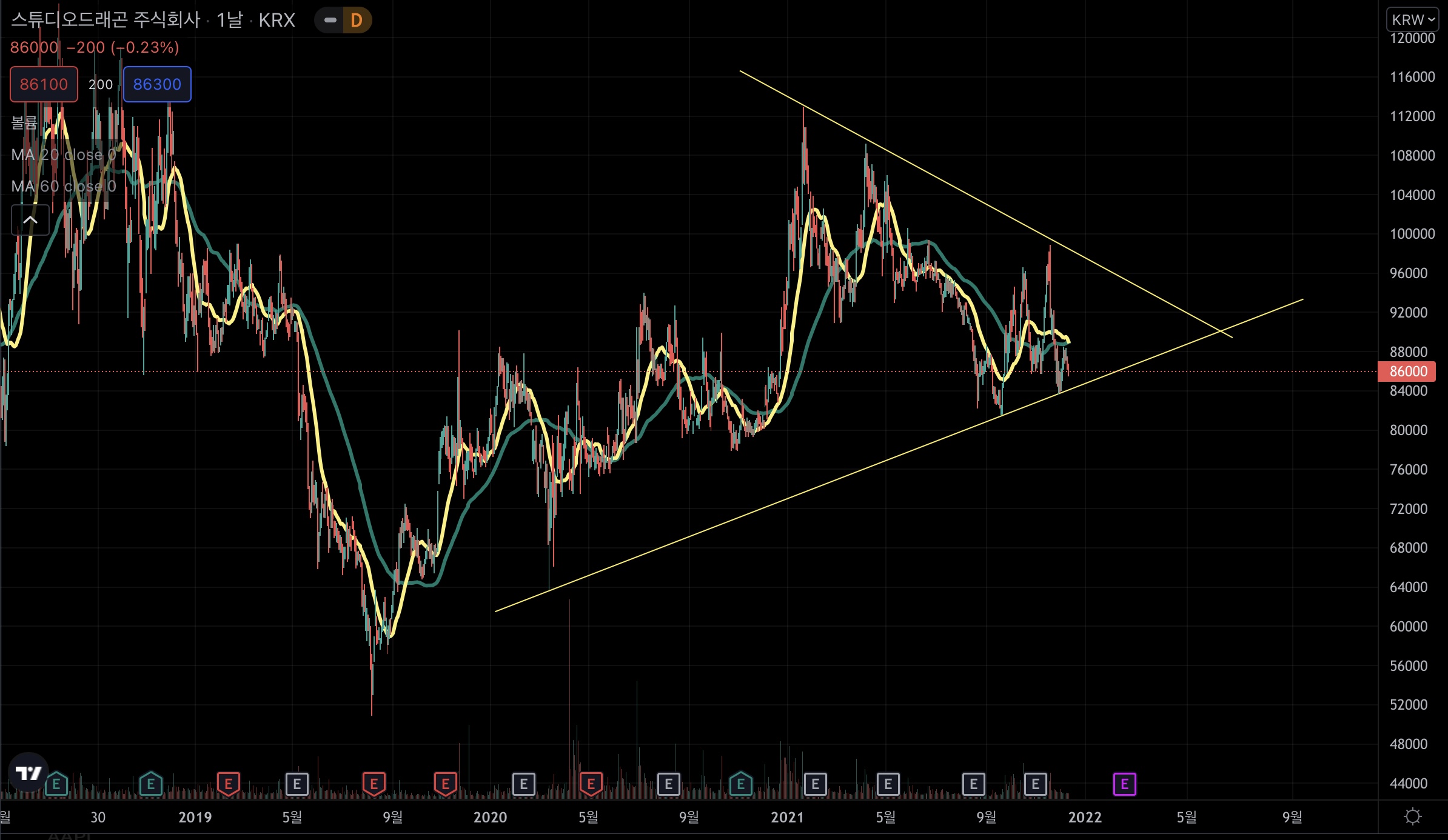1448x840 pixels.
Task: Click leftmost green earnings E marker
Action: point(56,784)
